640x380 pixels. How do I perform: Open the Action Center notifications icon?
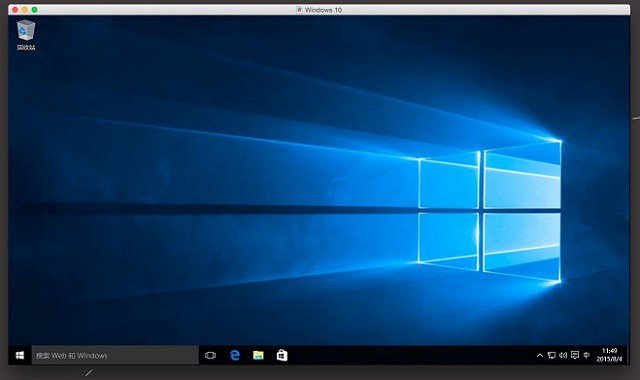pyautogui.click(x=575, y=356)
